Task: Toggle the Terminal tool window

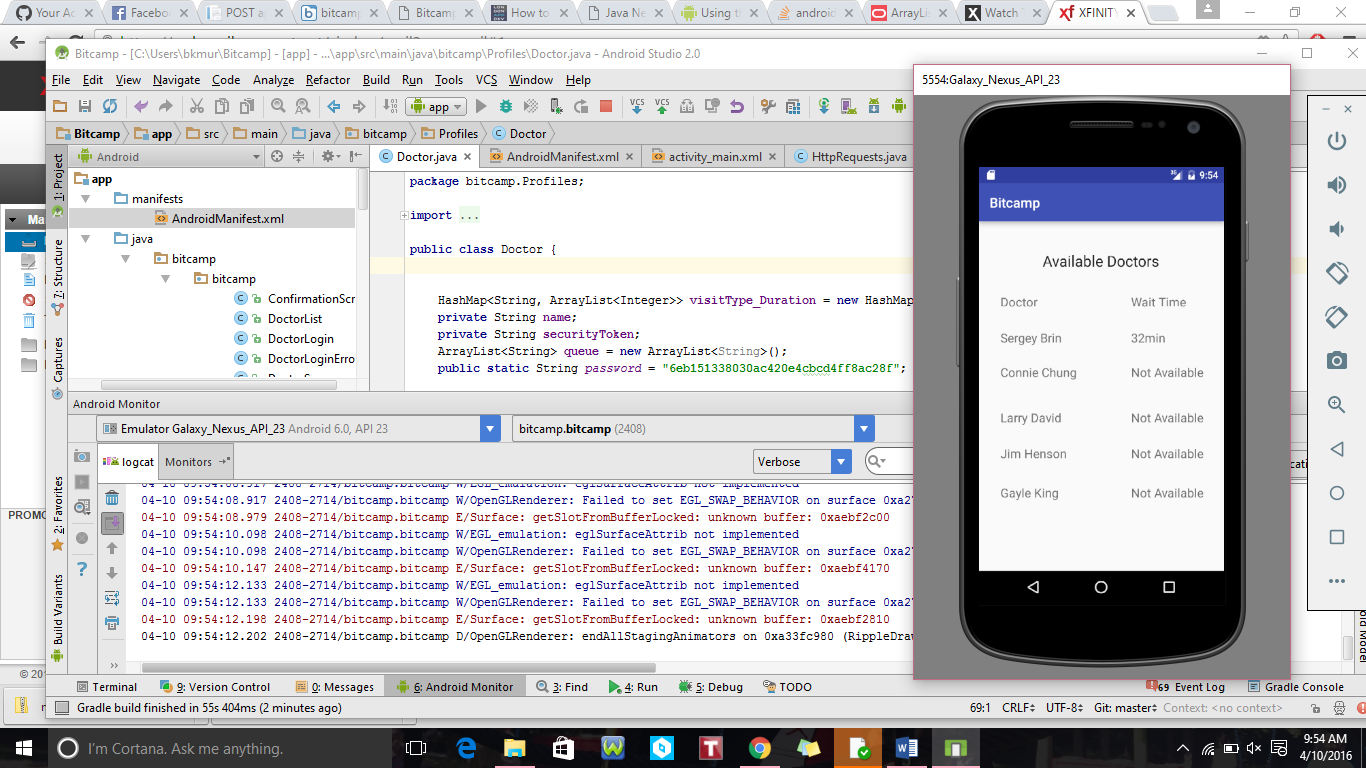Action: [107, 687]
